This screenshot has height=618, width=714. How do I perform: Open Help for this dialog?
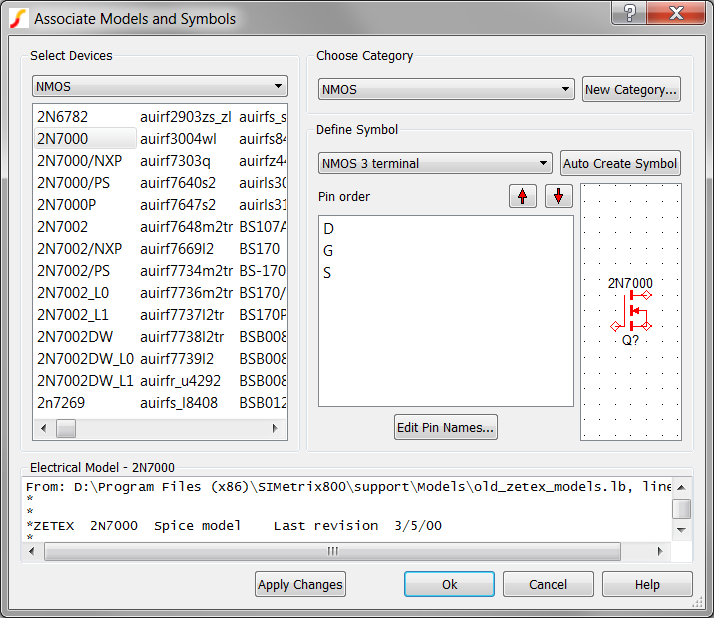[x=647, y=584]
